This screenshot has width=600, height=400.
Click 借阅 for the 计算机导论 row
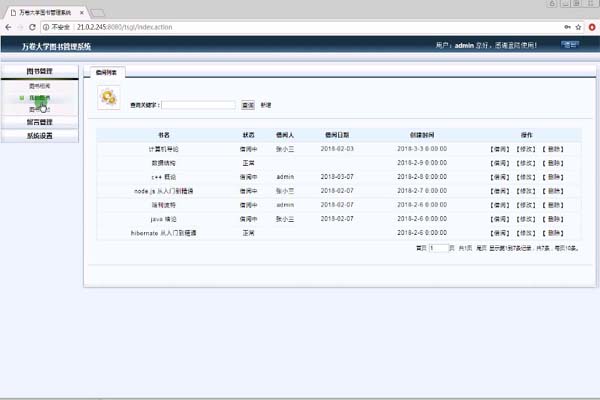tap(500, 148)
